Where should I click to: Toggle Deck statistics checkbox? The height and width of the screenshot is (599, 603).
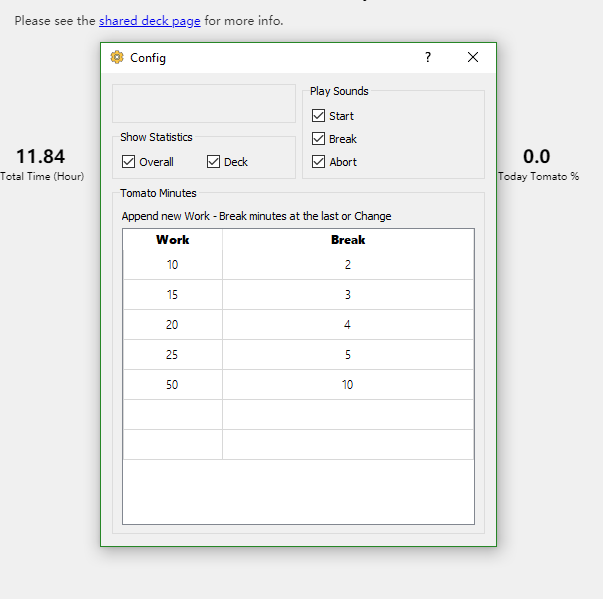point(214,162)
